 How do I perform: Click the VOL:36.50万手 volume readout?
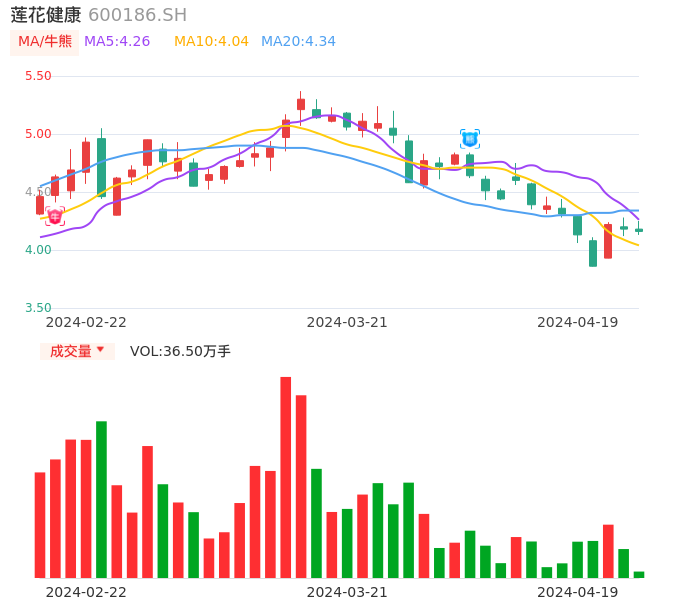coord(180,351)
